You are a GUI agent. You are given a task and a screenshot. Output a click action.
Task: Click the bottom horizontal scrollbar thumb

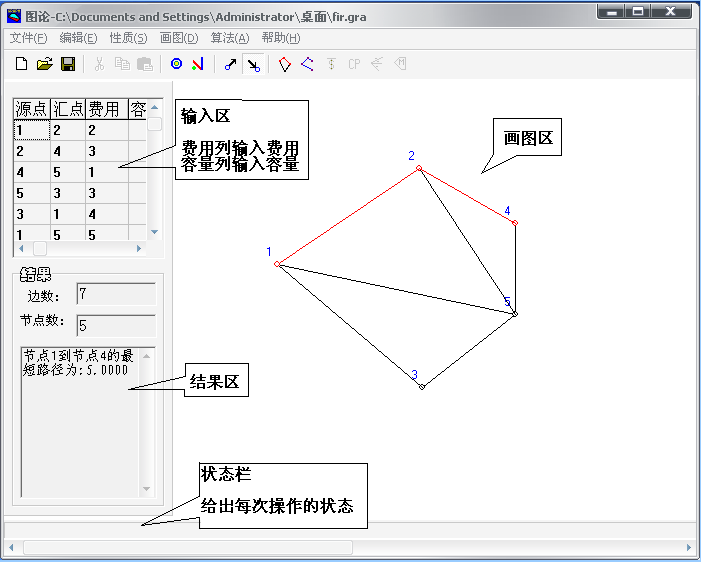pos(188,547)
